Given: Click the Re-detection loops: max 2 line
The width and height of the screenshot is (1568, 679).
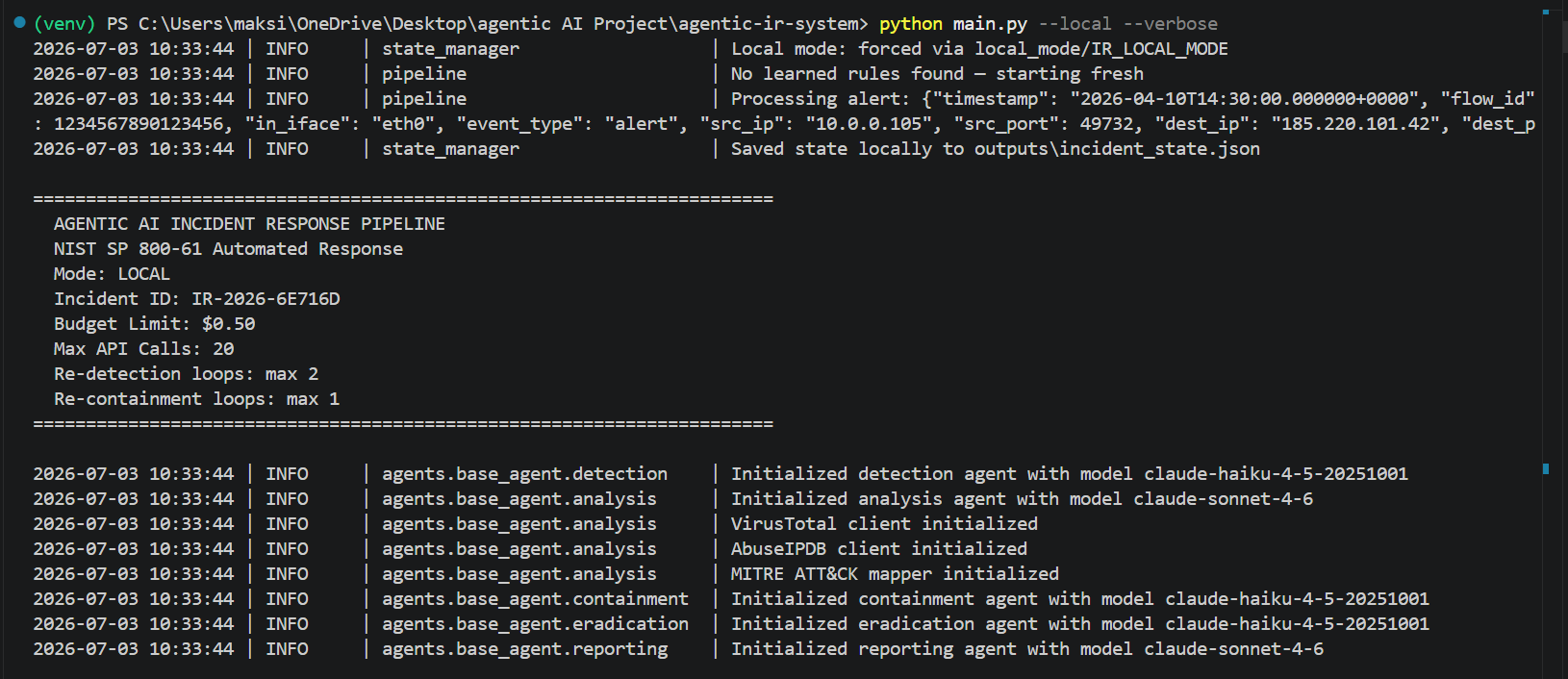Looking at the screenshot, I should point(187,374).
